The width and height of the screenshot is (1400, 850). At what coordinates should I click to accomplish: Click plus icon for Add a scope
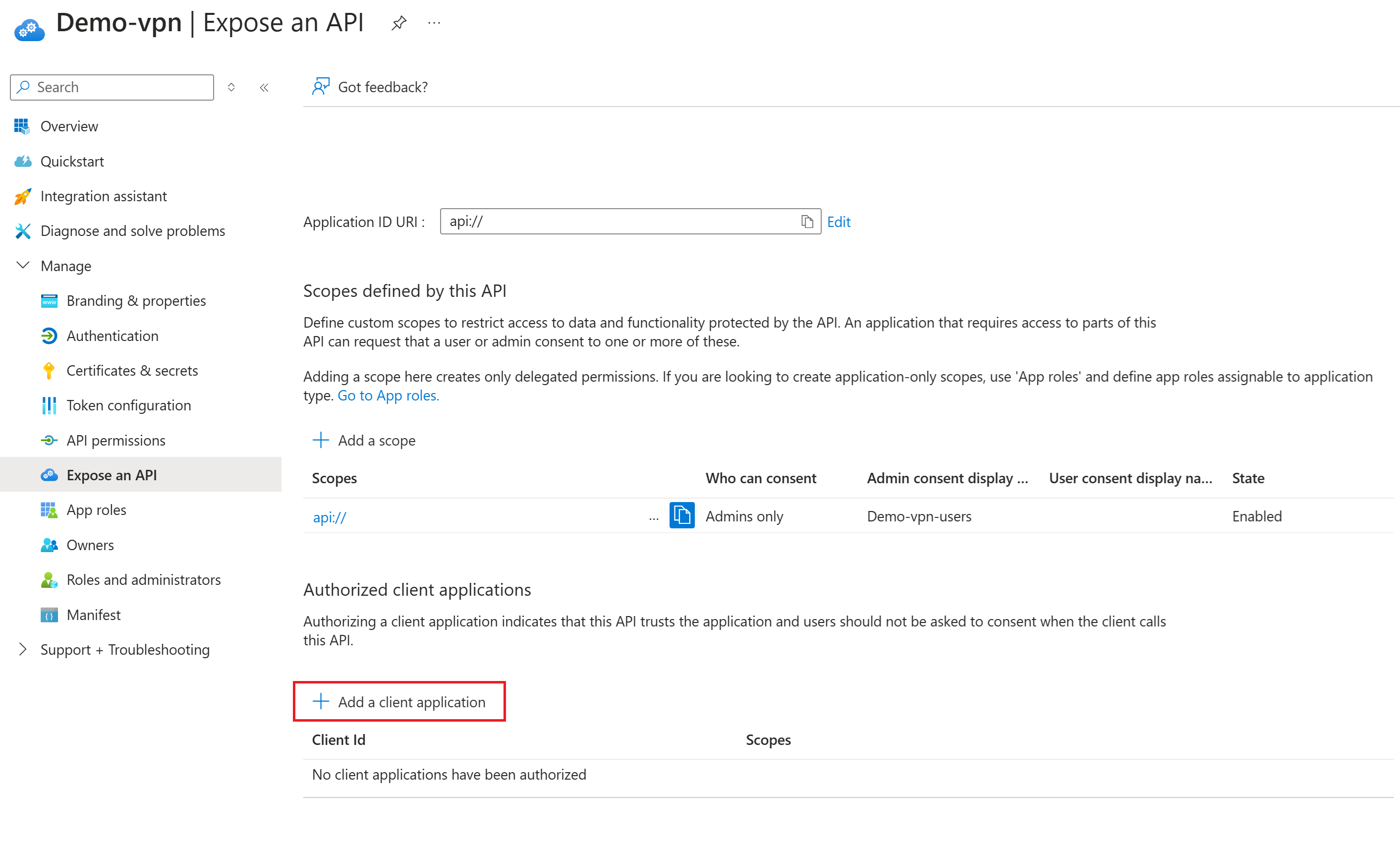(321, 440)
